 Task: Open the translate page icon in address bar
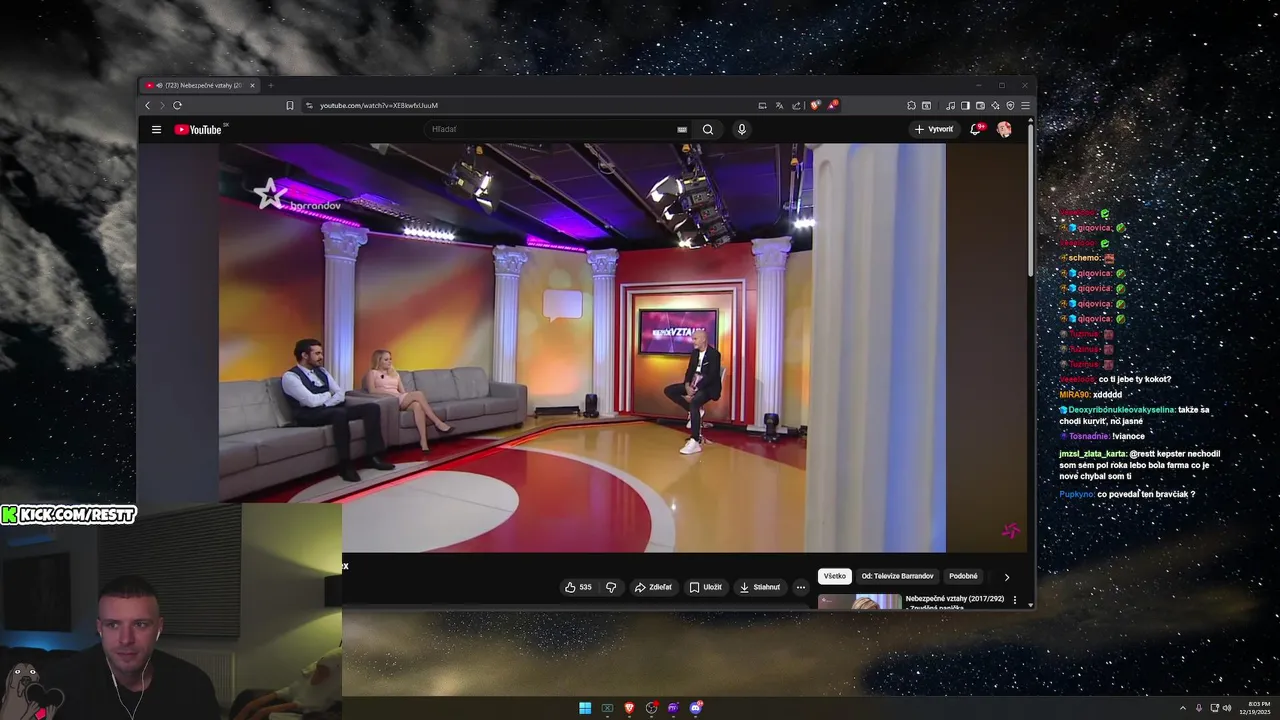(779, 105)
